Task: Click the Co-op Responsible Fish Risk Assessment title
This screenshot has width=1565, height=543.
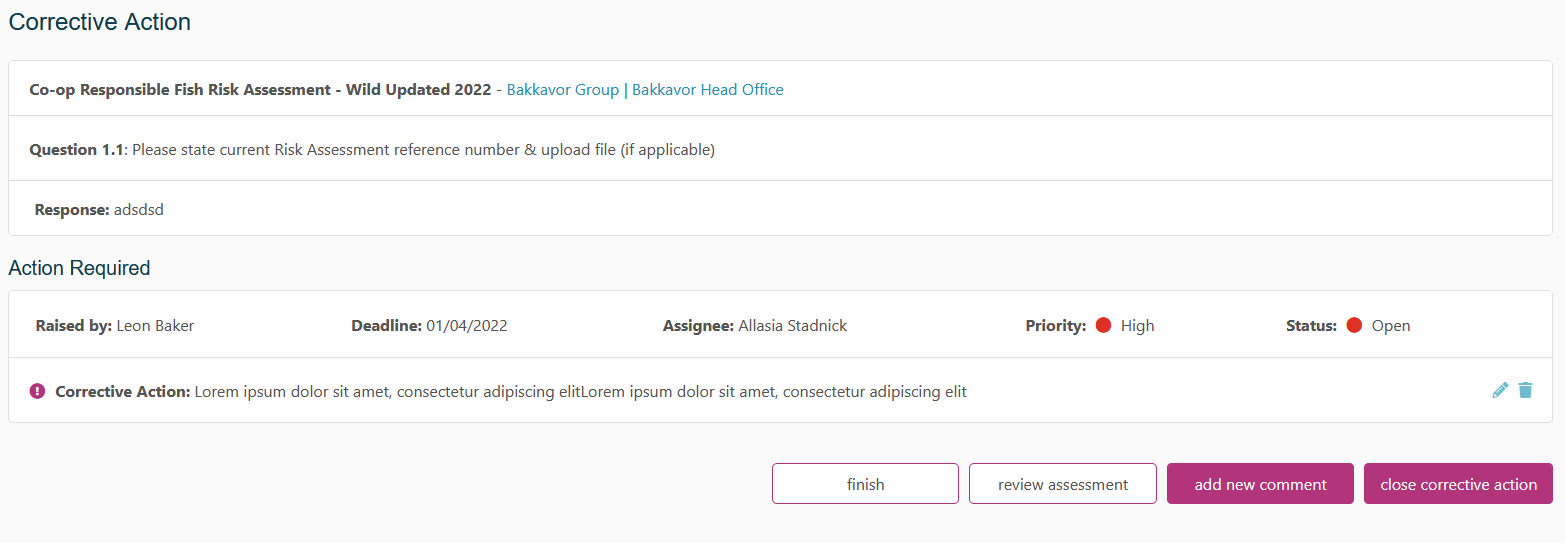Action: [260, 90]
